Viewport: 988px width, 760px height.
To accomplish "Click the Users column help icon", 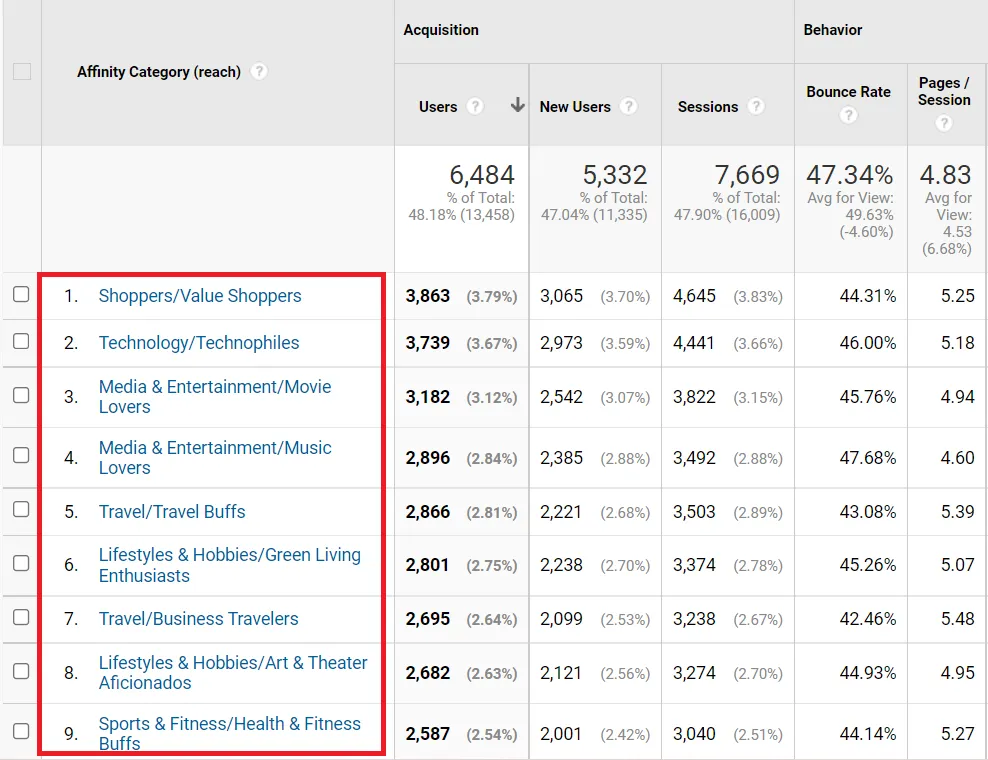I will pyautogui.click(x=475, y=107).
